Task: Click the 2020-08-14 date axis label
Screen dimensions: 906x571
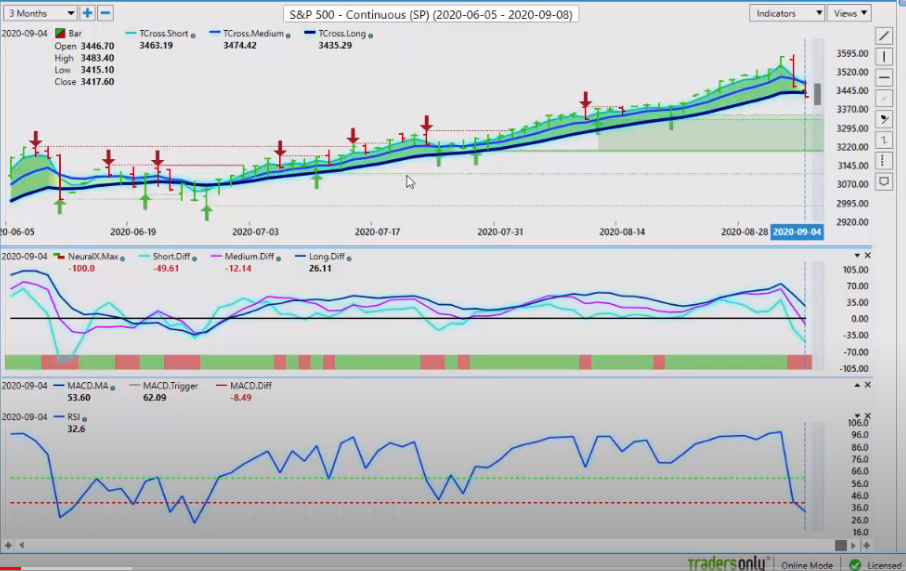Action: coord(622,232)
